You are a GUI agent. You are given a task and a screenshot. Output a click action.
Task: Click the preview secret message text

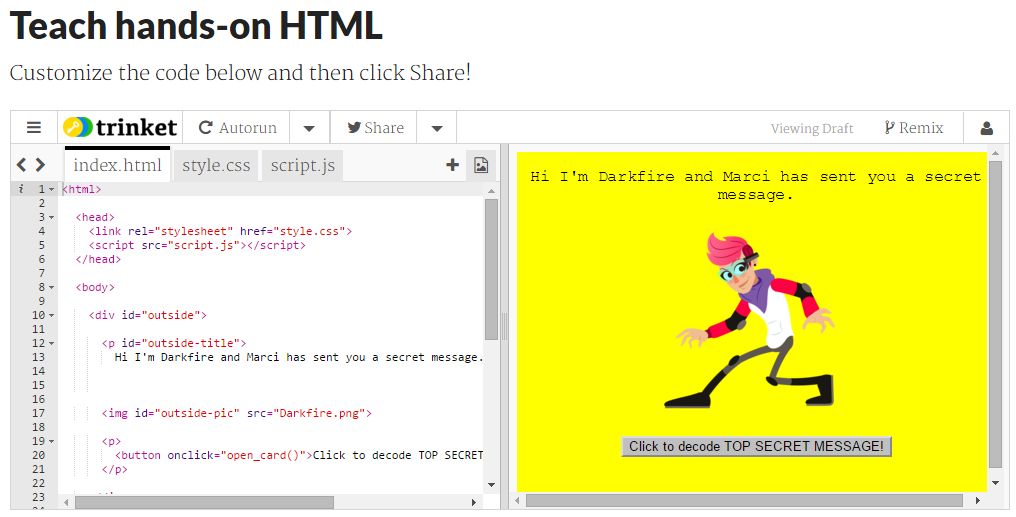point(756,185)
